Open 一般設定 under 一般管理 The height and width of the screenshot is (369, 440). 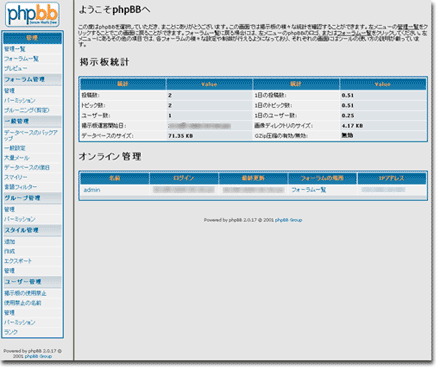click(x=15, y=148)
